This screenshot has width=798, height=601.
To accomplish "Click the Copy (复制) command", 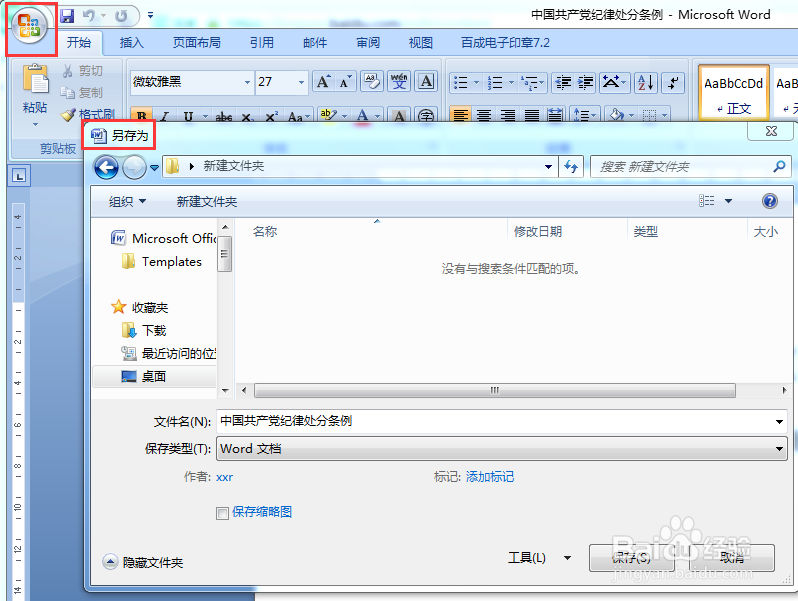I will click(82, 93).
